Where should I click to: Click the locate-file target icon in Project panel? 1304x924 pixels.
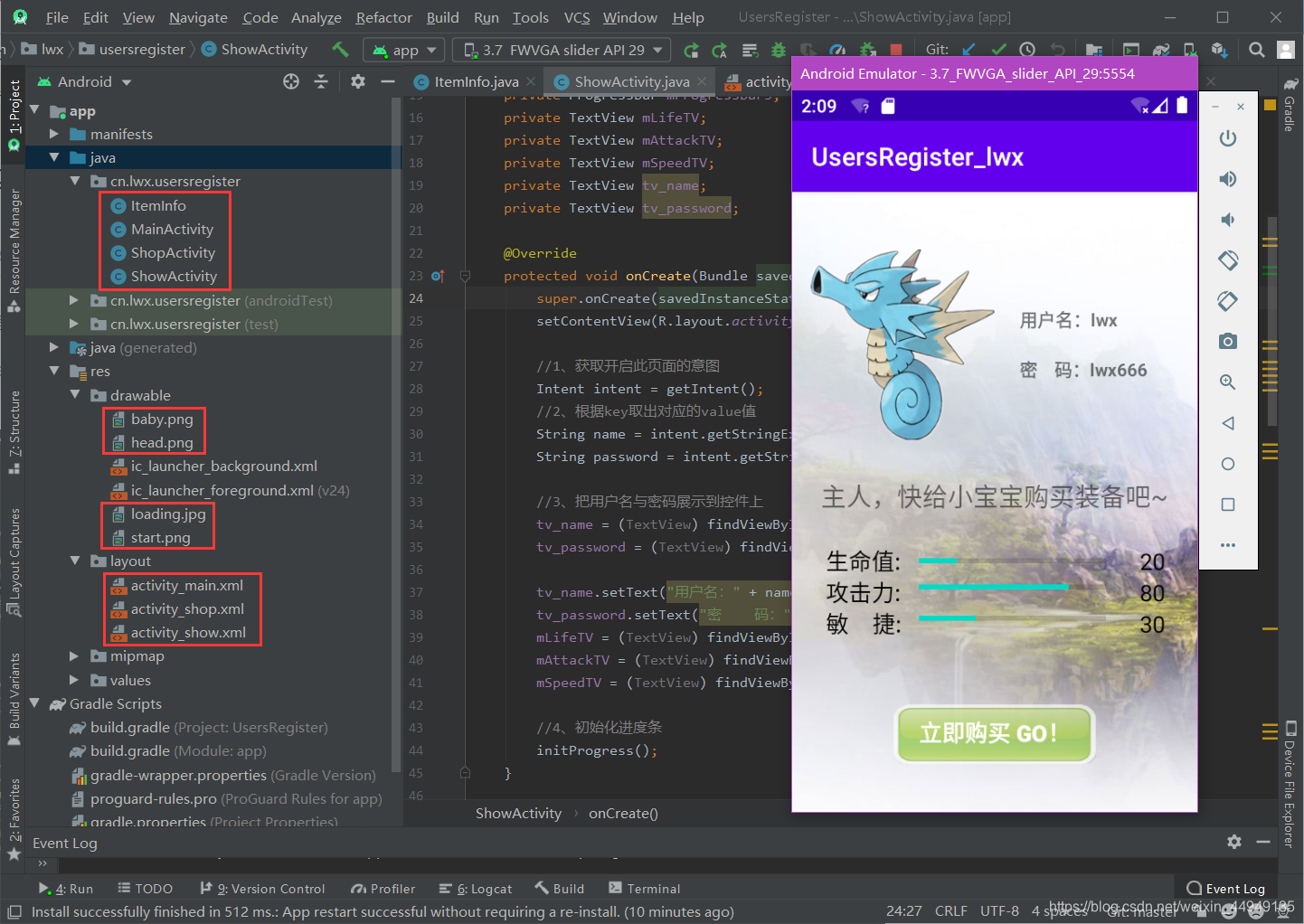pyautogui.click(x=290, y=81)
